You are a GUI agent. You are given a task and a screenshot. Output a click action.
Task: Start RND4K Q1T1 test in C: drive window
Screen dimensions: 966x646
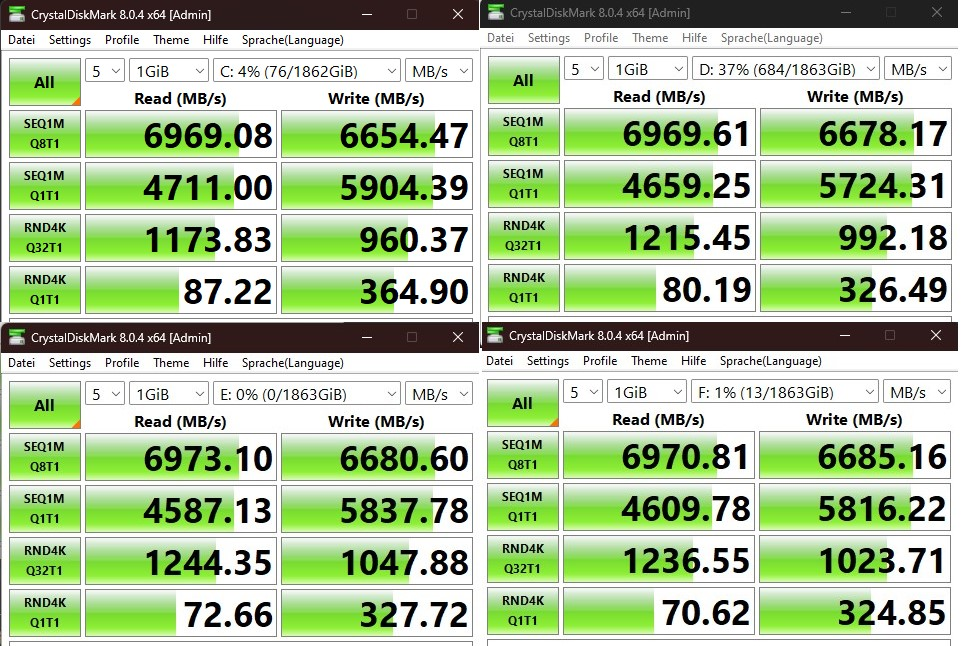(45, 289)
